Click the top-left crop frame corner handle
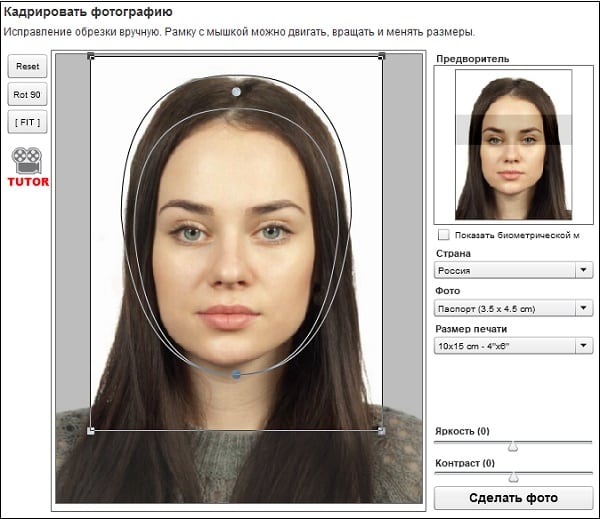Image resolution: width=600 pixels, height=519 pixels. pos(91,56)
